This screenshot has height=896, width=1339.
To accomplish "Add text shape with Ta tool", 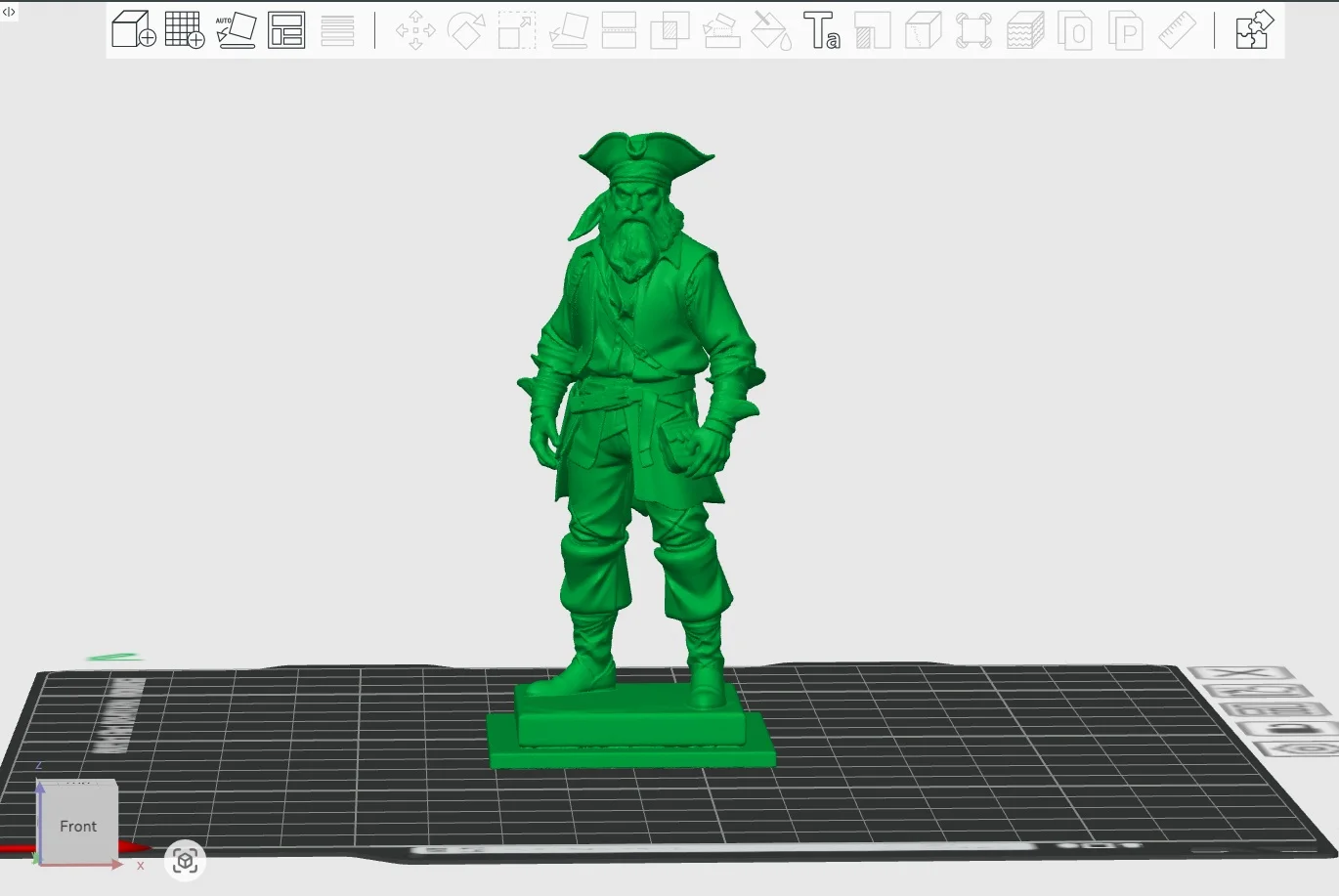I will tap(822, 30).
